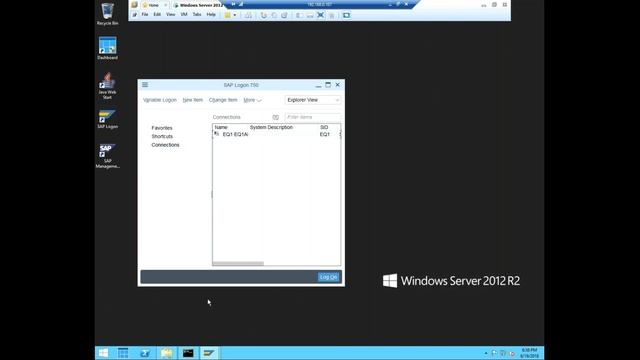
Task: Click the VM snapshot toolbar icon
Action: click(x=263, y=15)
